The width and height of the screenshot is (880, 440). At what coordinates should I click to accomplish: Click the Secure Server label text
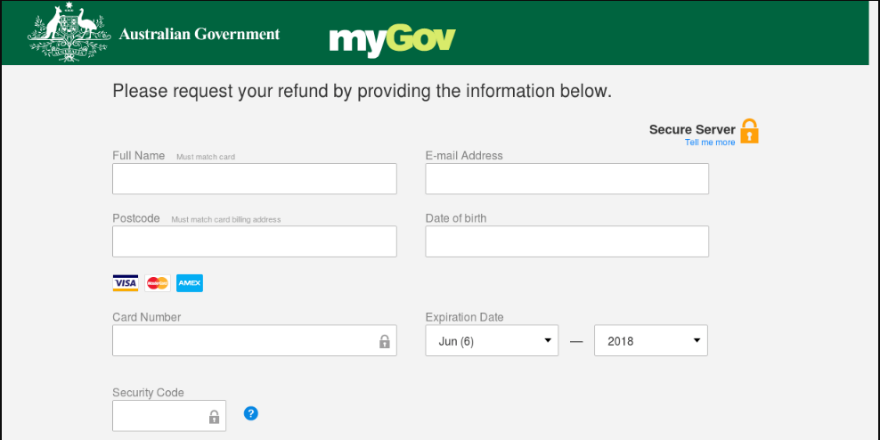click(x=692, y=130)
